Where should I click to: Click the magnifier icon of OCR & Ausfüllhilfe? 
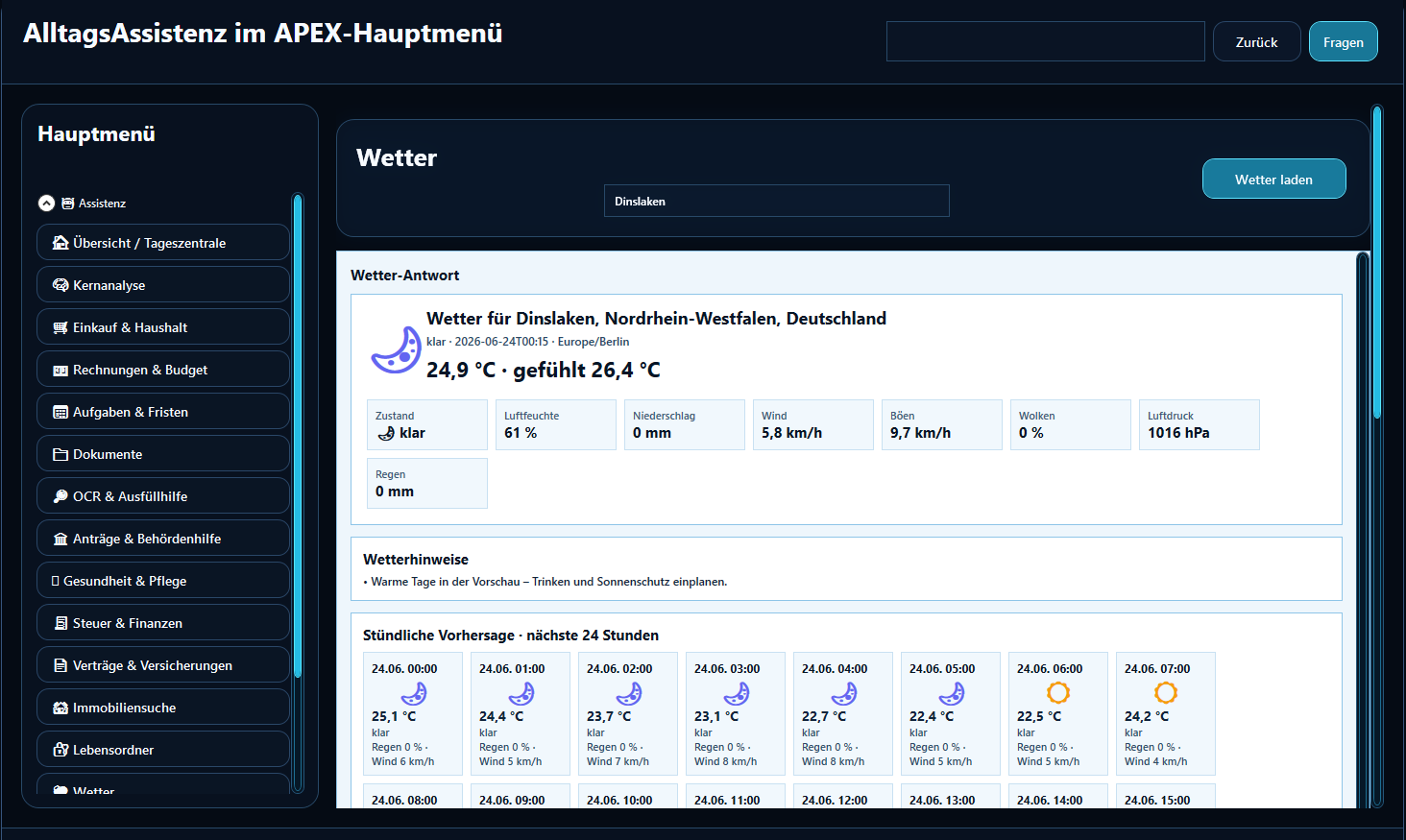[61, 496]
